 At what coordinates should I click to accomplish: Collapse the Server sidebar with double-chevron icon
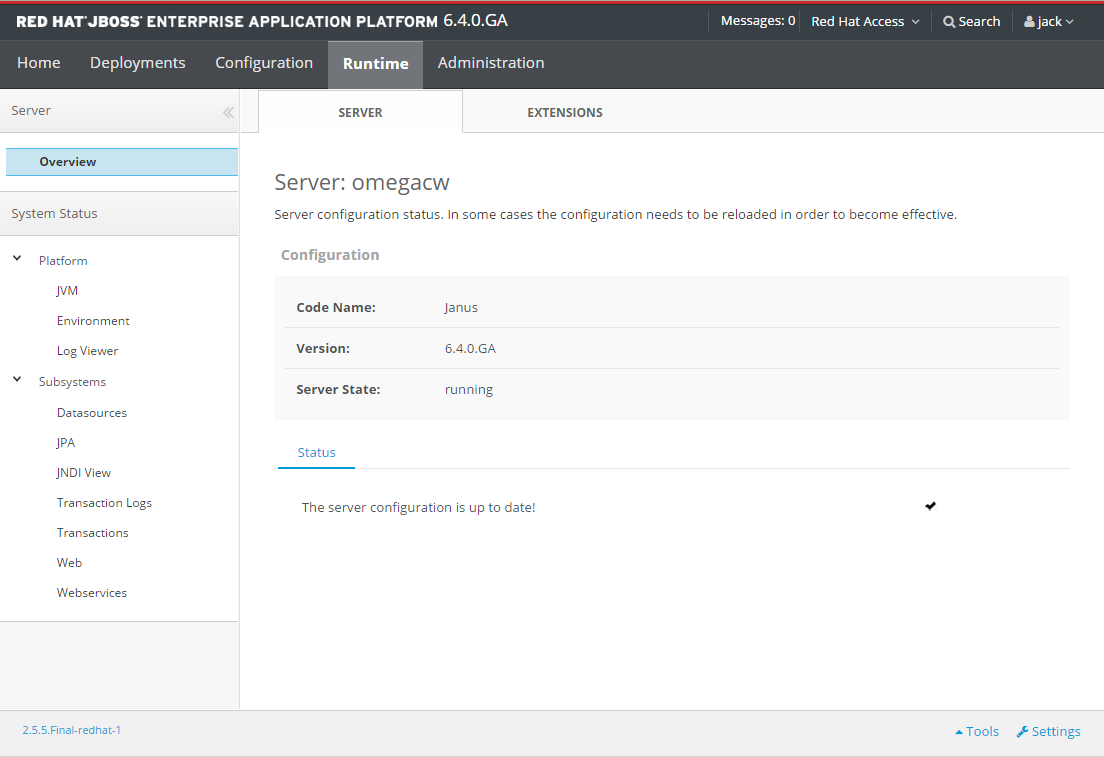tap(228, 112)
